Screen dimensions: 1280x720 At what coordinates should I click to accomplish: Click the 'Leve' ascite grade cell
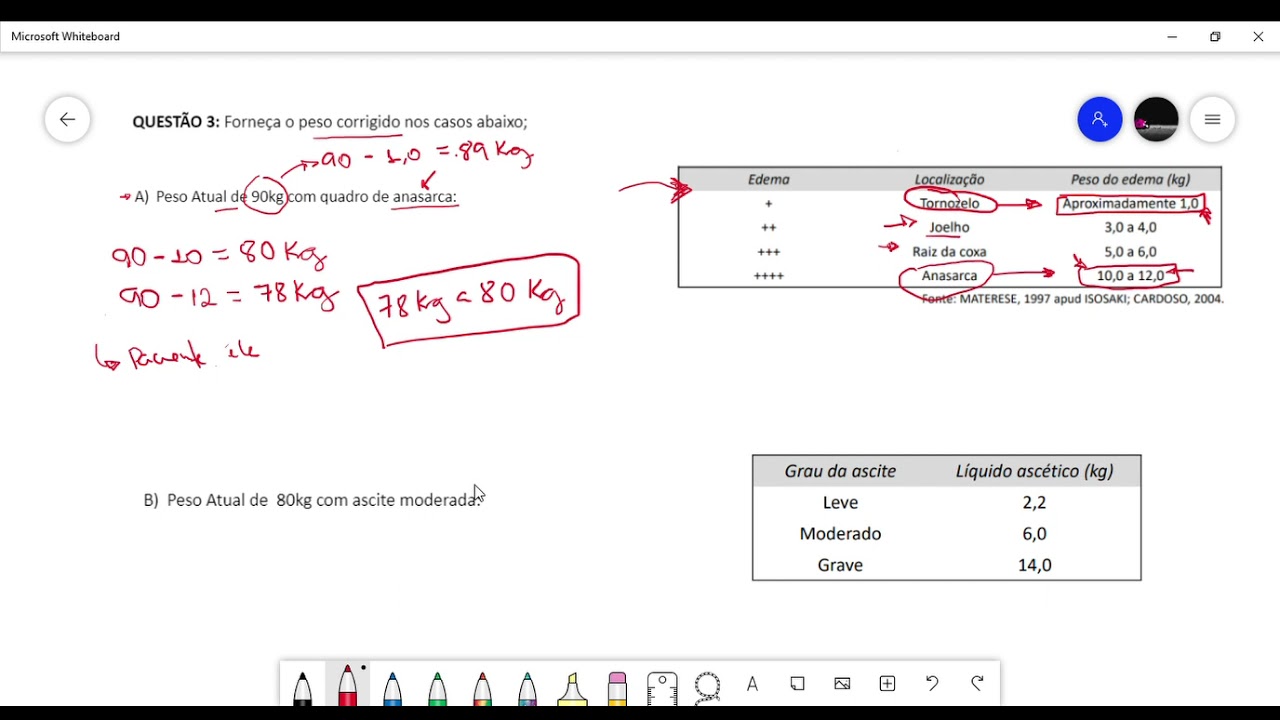pyautogui.click(x=840, y=503)
